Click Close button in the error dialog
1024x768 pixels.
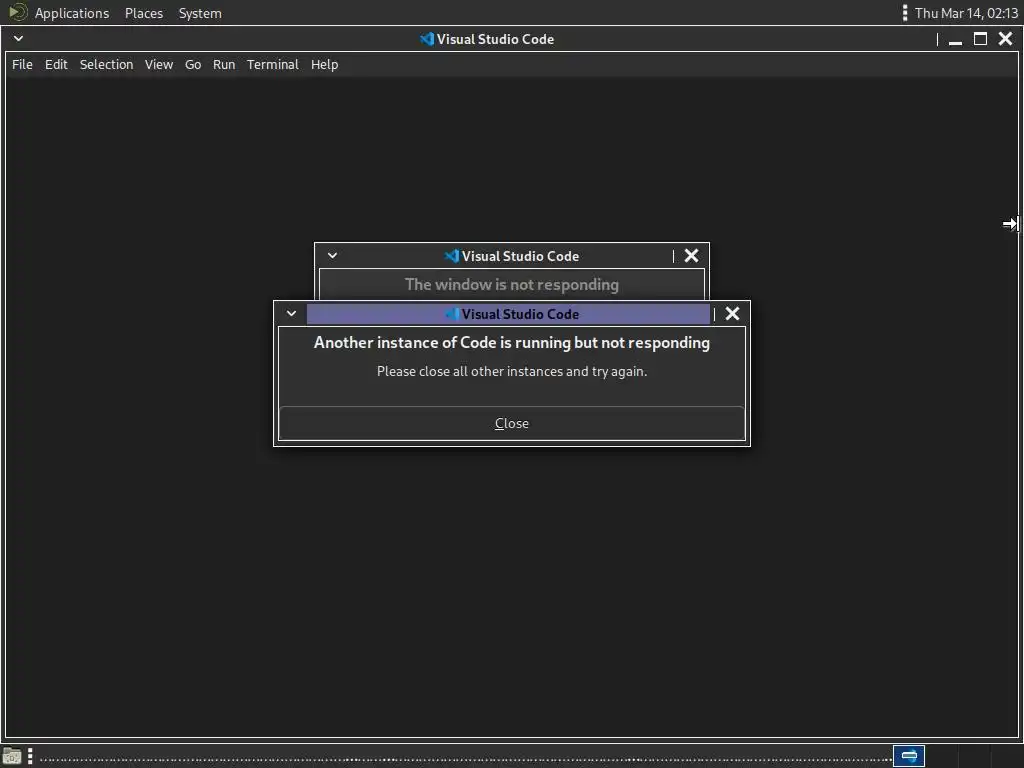[512, 423]
